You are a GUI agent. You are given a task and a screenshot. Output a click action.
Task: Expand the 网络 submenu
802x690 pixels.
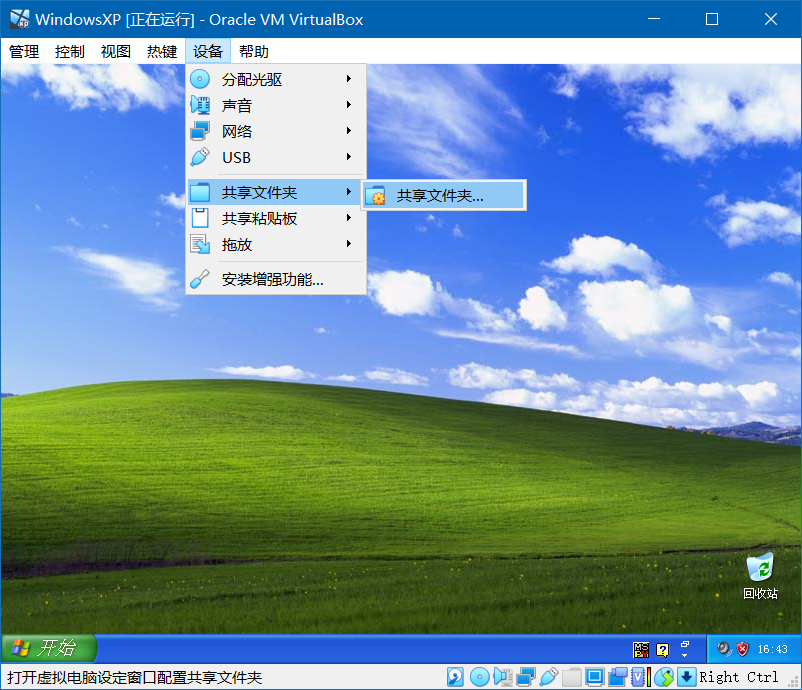pyautogui.click(x=277, y=131)
